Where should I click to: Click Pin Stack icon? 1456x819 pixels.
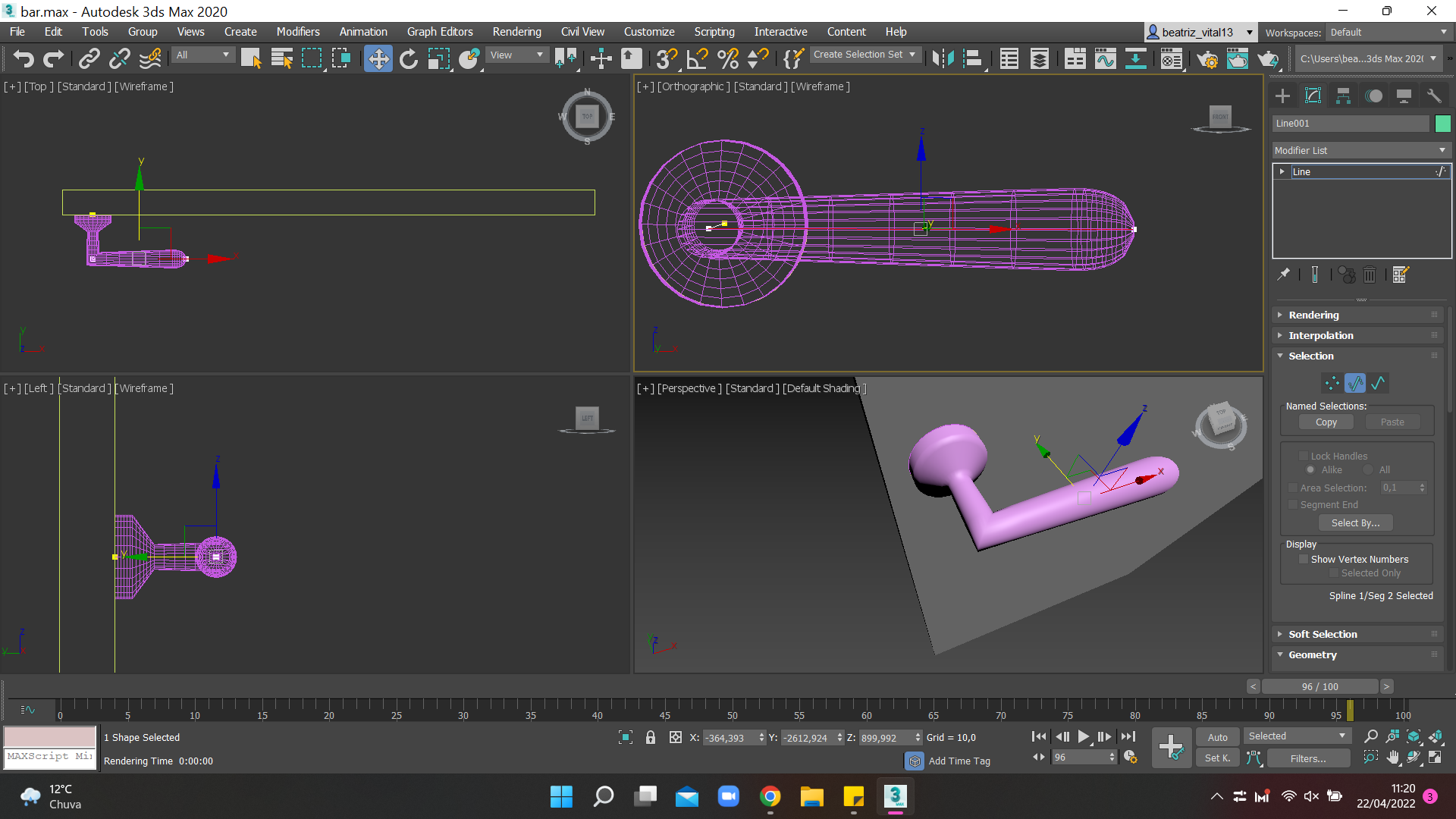pos(1283,275)
